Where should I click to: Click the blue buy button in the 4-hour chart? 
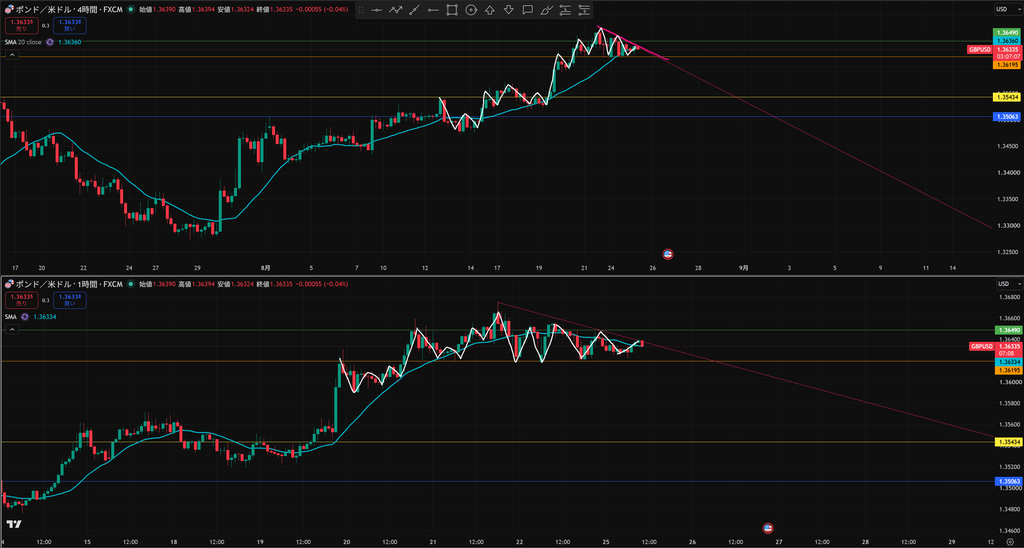point(70,25)
